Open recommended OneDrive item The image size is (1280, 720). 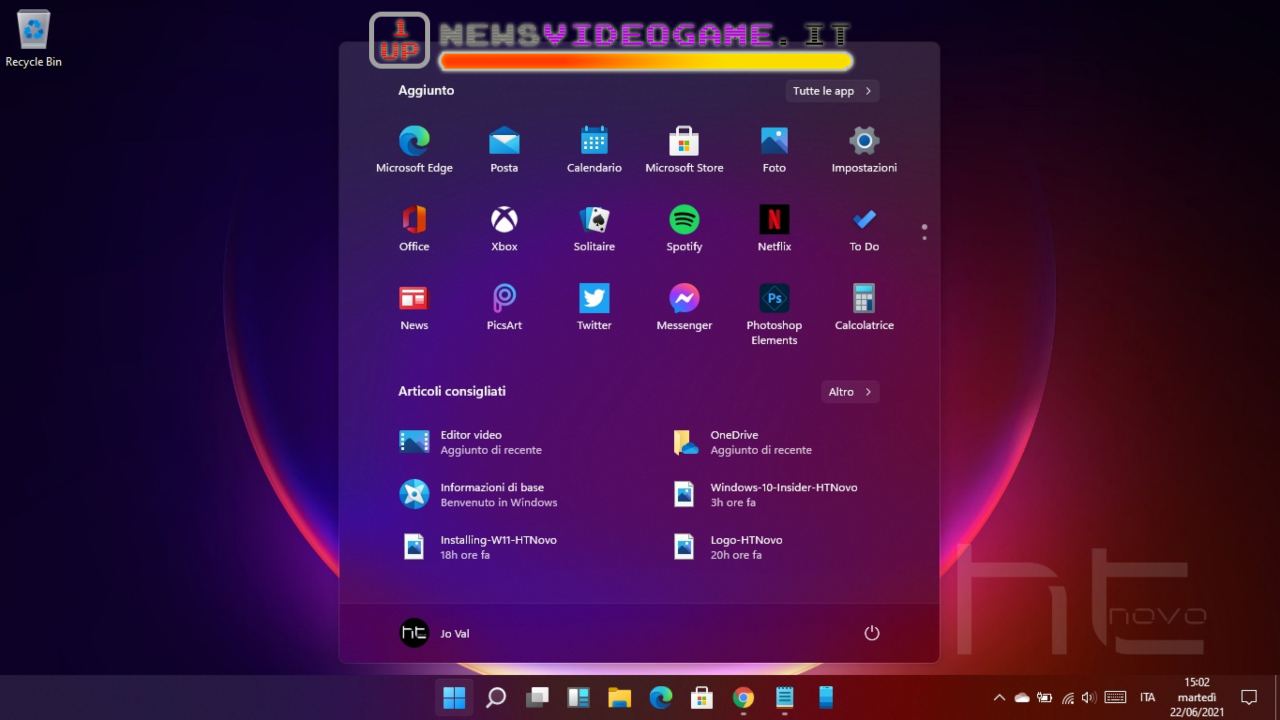coord(742,442)
